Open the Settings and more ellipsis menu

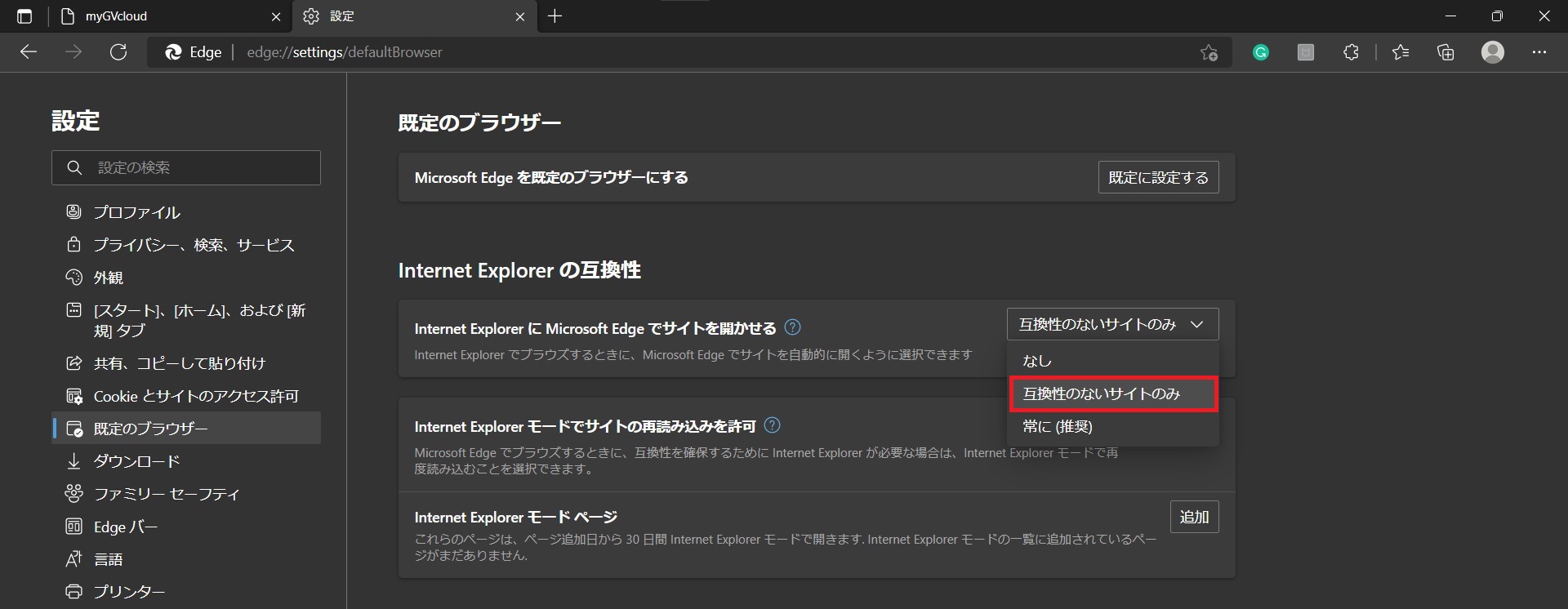pyautogui.click(x=1539, y=52)
